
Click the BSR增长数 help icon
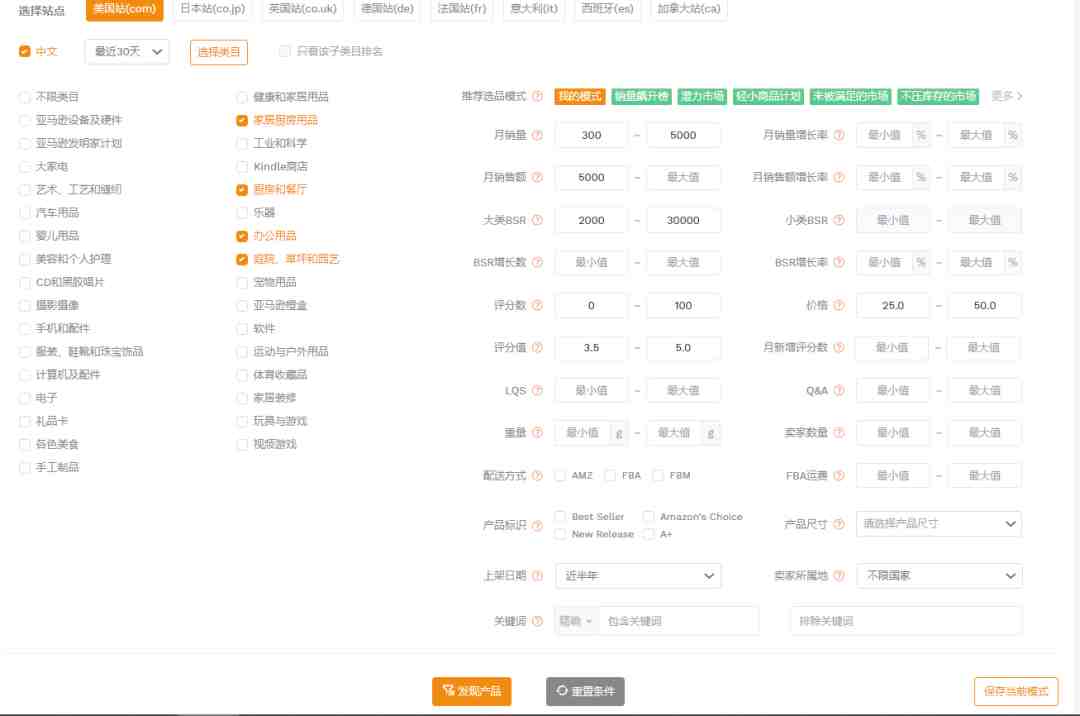[x=537, y=262]
